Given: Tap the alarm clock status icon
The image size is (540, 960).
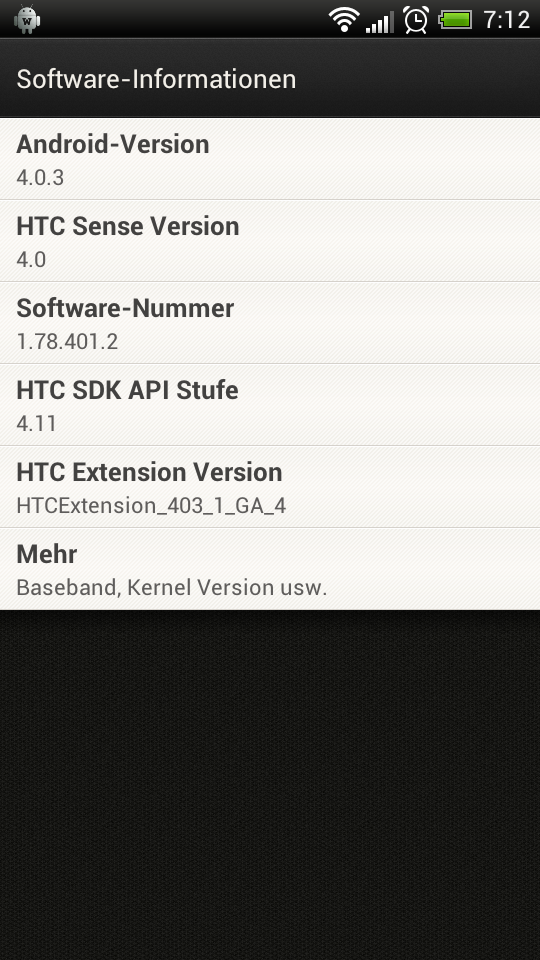Looking at the screenshot, I should (416, 20).
